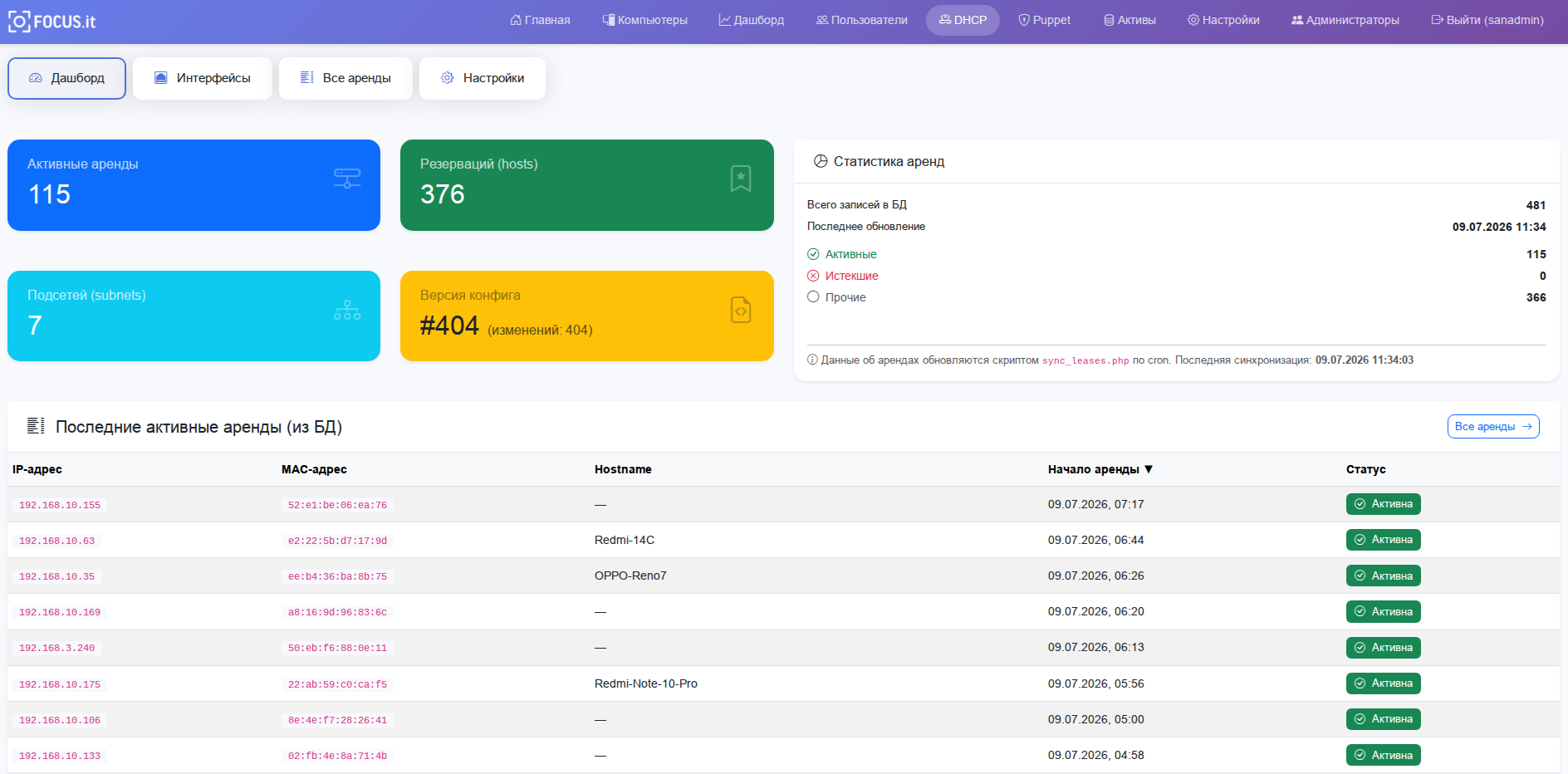Click the FOCUS.it logo icon
1568x774 pixels.
(19, 22)
